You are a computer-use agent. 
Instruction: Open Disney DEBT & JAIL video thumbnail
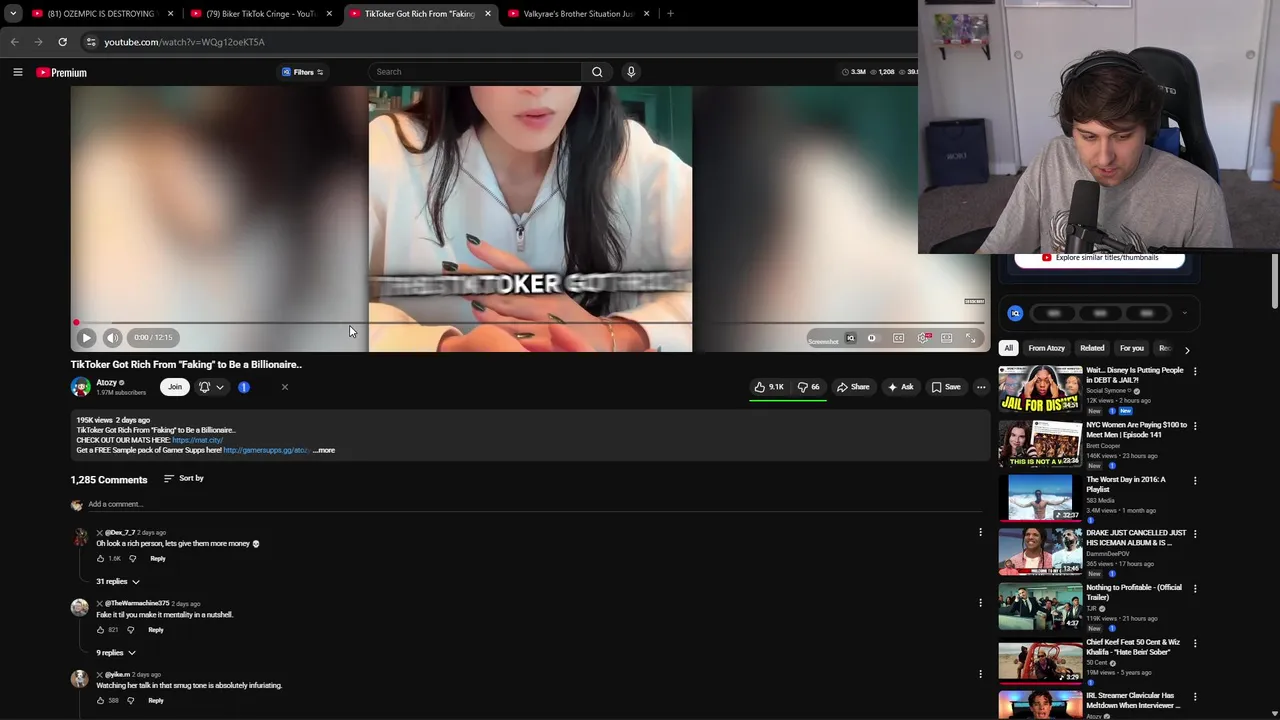point(1040,390)
